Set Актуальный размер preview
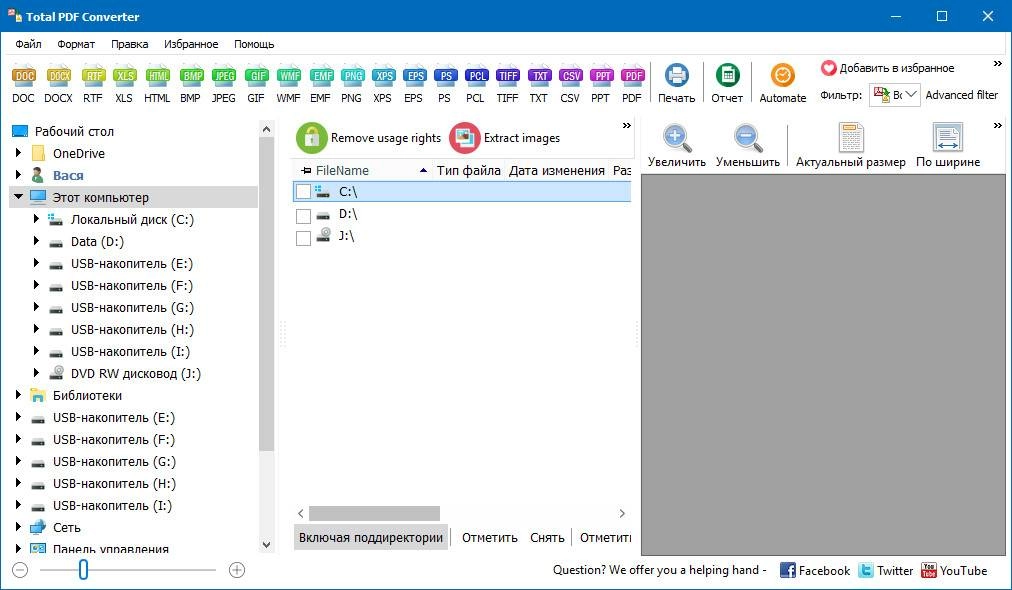1012x590 pixels. coord(851,146)
